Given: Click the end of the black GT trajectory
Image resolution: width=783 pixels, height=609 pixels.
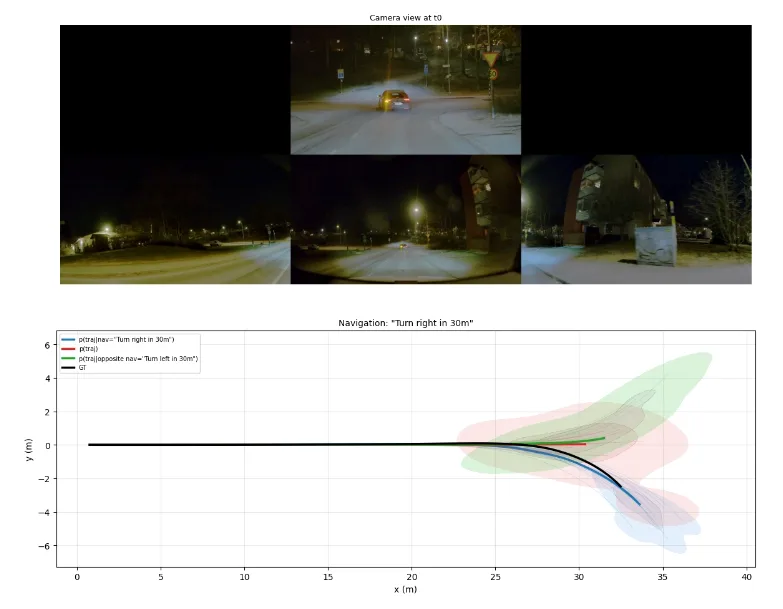Looking at the screenshot, I should point(621,487).
